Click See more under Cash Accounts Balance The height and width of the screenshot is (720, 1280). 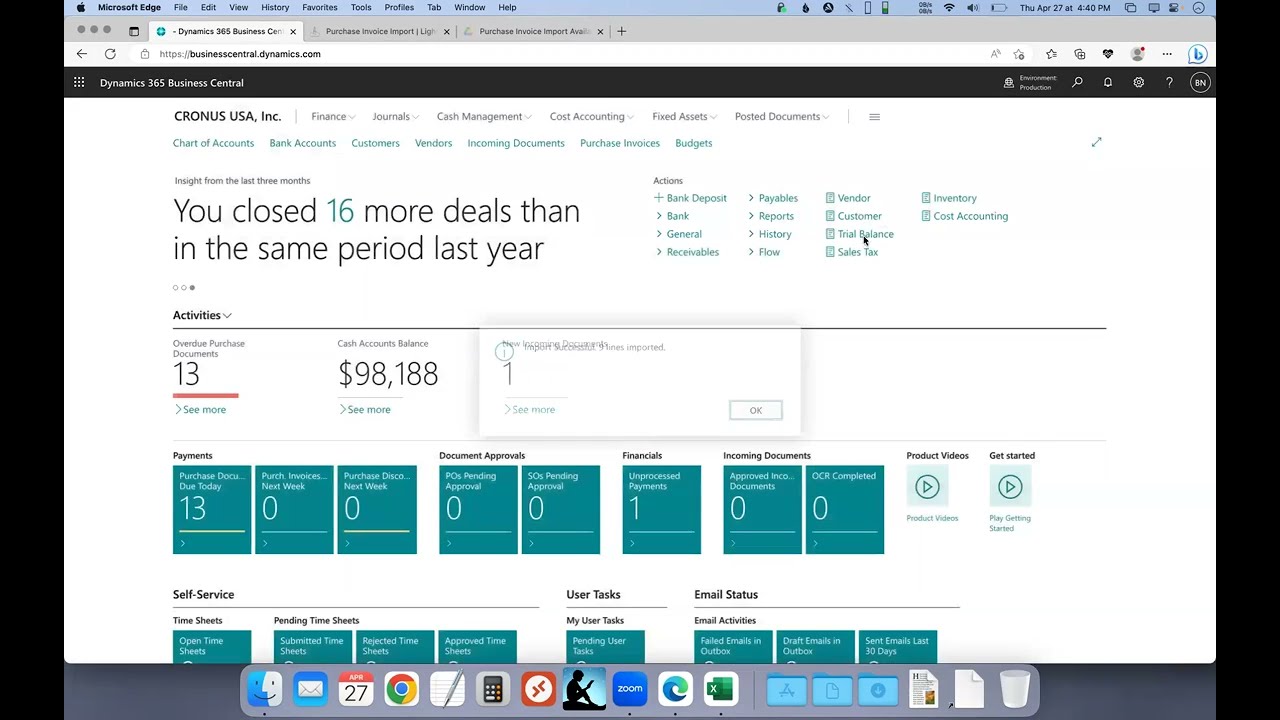[x=365, y=410]
